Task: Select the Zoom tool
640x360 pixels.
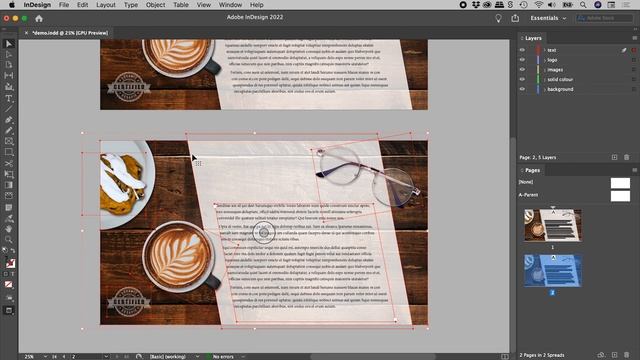Action: pos(9,240)
